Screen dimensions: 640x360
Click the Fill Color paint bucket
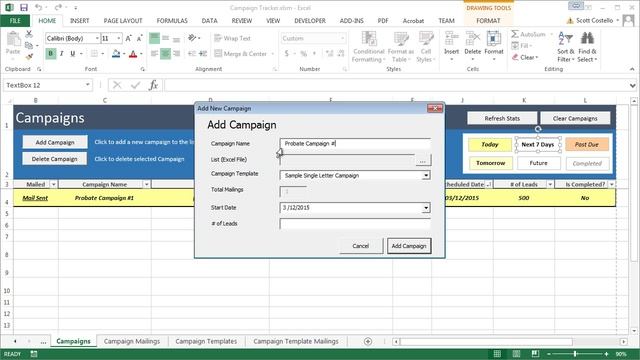point(116,53)
